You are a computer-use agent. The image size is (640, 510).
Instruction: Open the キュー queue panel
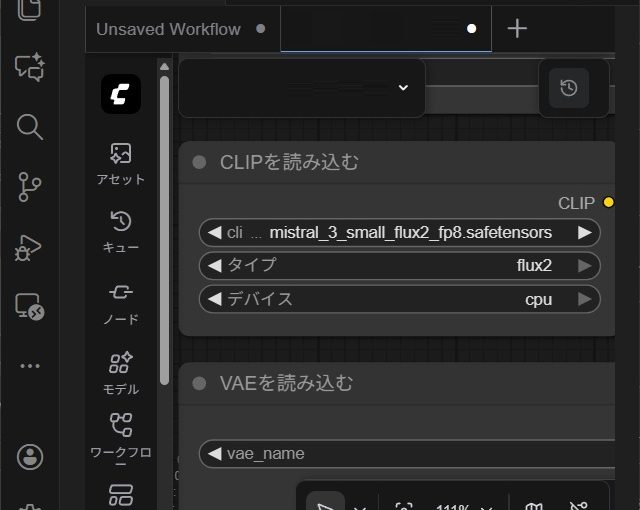pos(121,231)
